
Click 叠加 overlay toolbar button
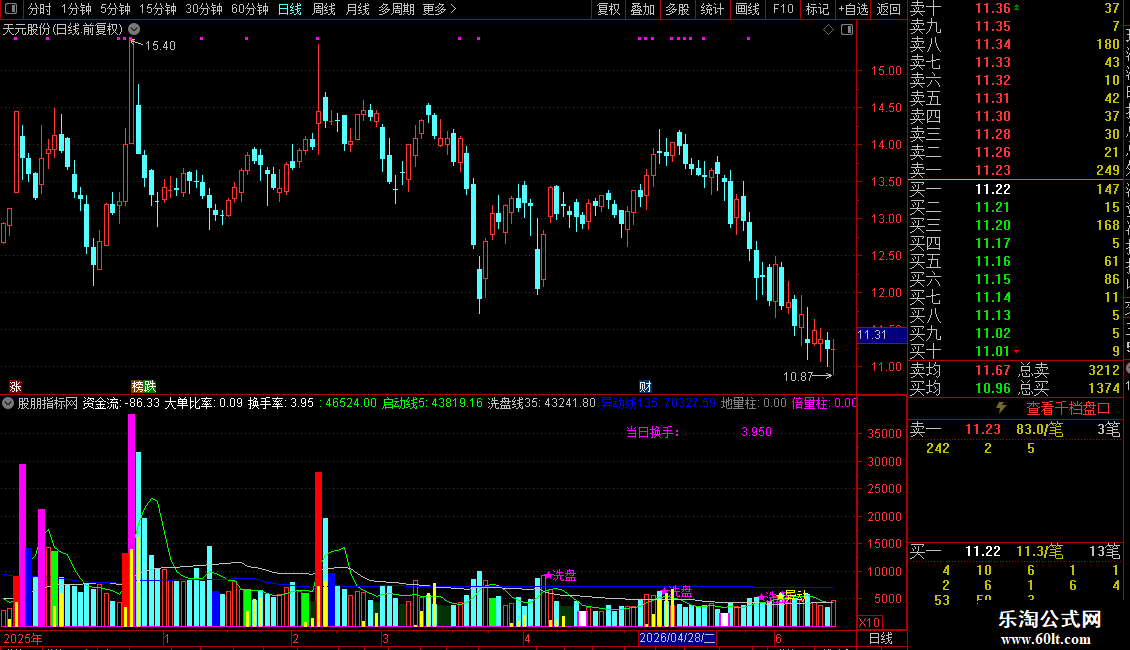(x=642, y=9)
